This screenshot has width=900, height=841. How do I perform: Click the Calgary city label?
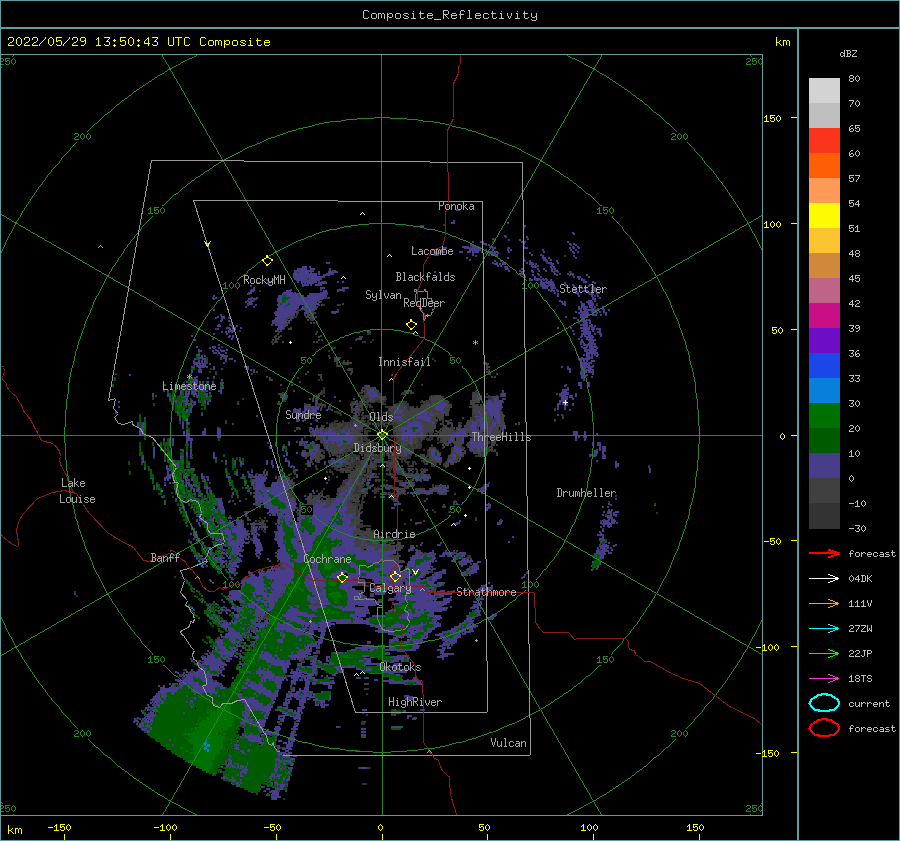pos(390,588)
